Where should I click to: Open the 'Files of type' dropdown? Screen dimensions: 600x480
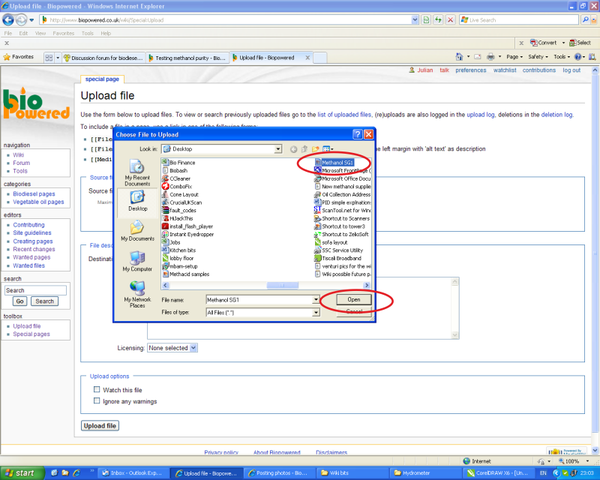313,312
